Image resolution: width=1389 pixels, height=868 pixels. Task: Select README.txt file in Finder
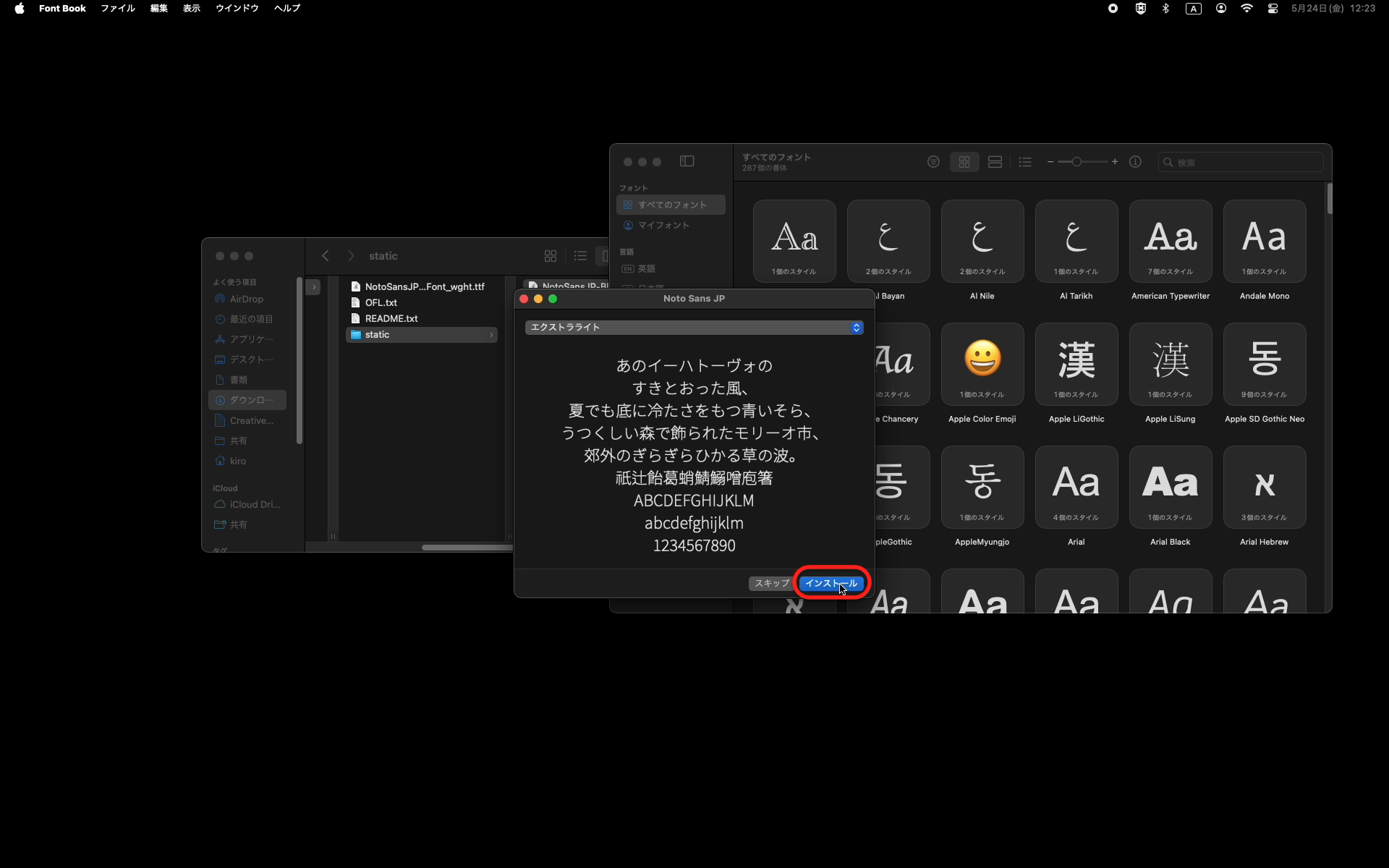422,318
